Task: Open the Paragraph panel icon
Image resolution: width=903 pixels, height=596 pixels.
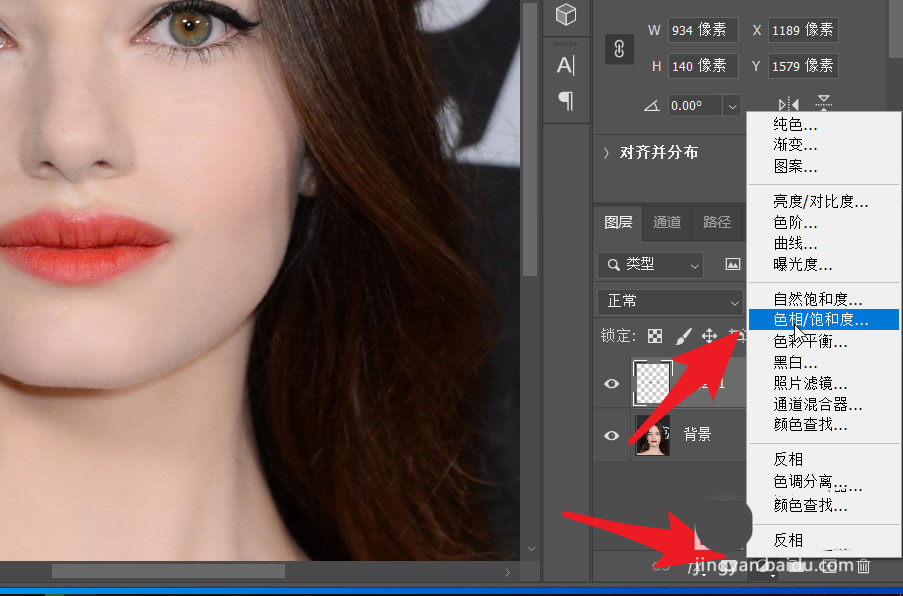Action: [x=566, y=101]
